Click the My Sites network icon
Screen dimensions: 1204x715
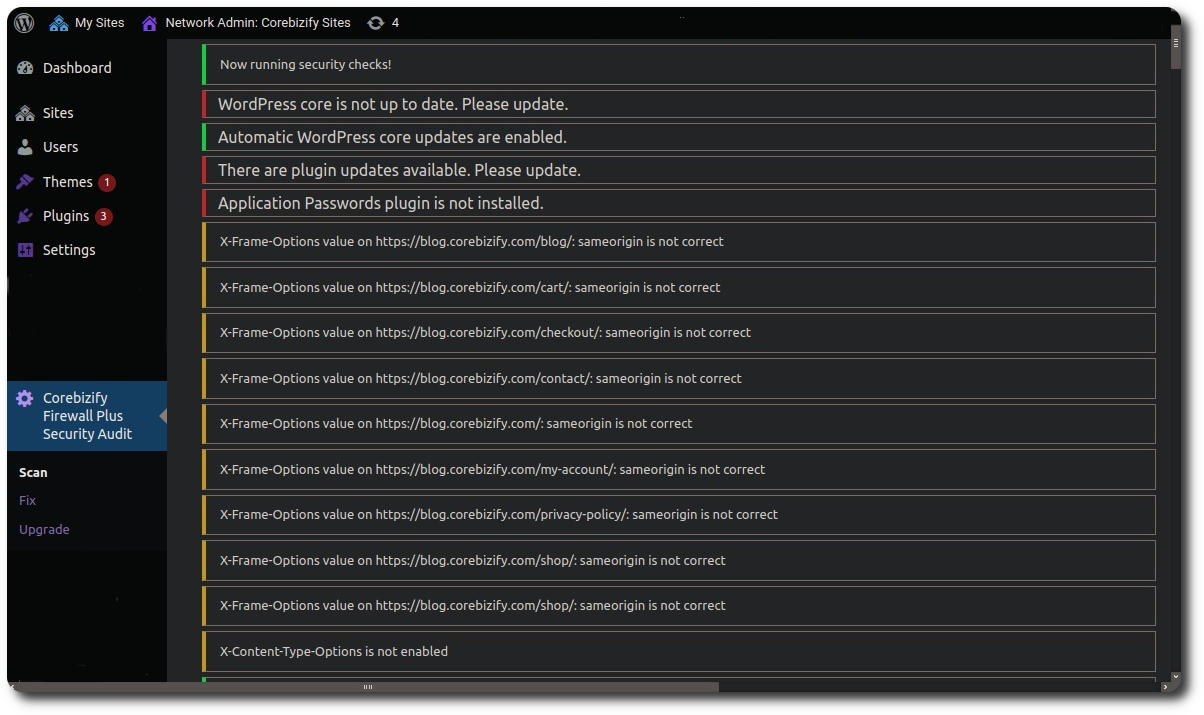59,22
